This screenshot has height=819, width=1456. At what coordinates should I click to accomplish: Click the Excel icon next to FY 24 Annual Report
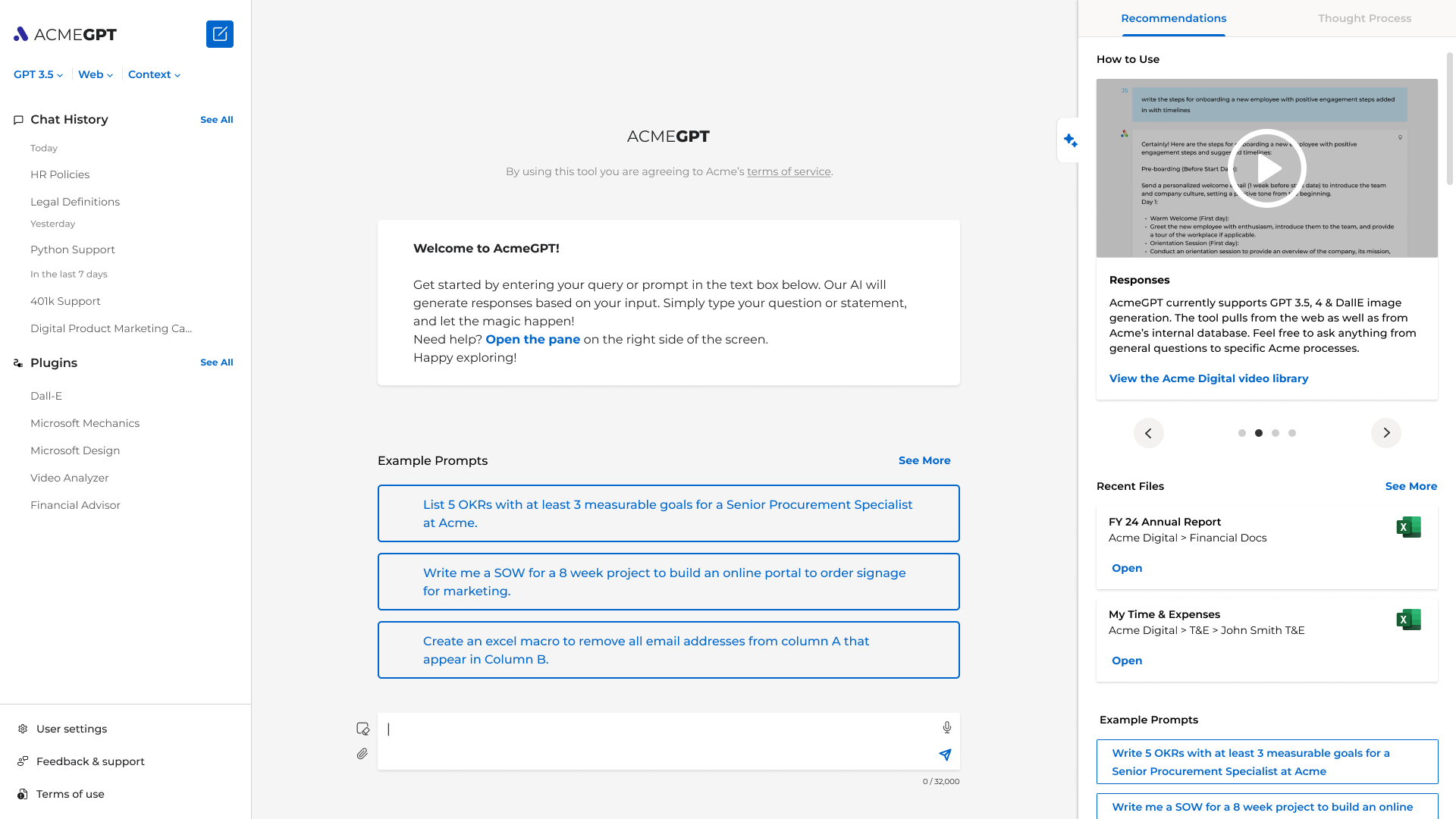pos(1408,527)
